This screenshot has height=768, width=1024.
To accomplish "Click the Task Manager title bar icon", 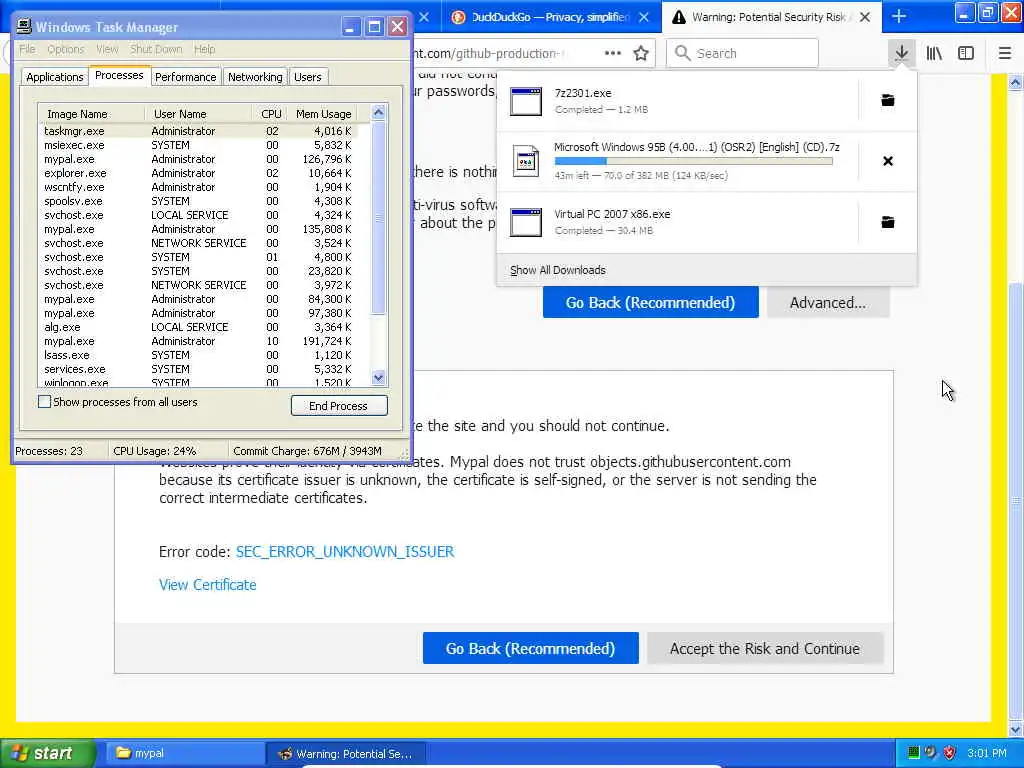I will coord(25,26).
